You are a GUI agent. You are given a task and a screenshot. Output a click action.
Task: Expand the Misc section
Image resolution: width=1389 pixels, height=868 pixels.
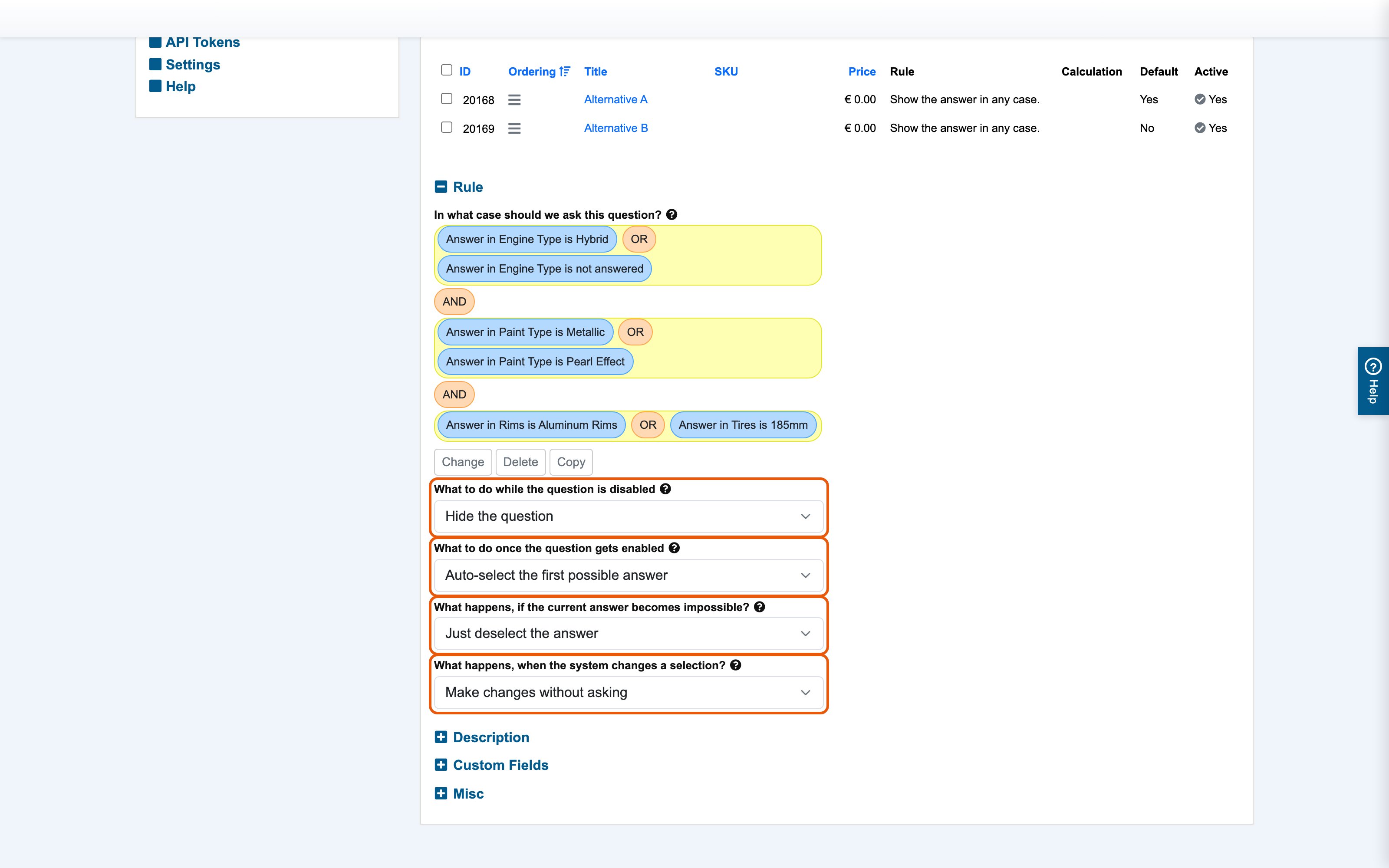tap(441, 793)
